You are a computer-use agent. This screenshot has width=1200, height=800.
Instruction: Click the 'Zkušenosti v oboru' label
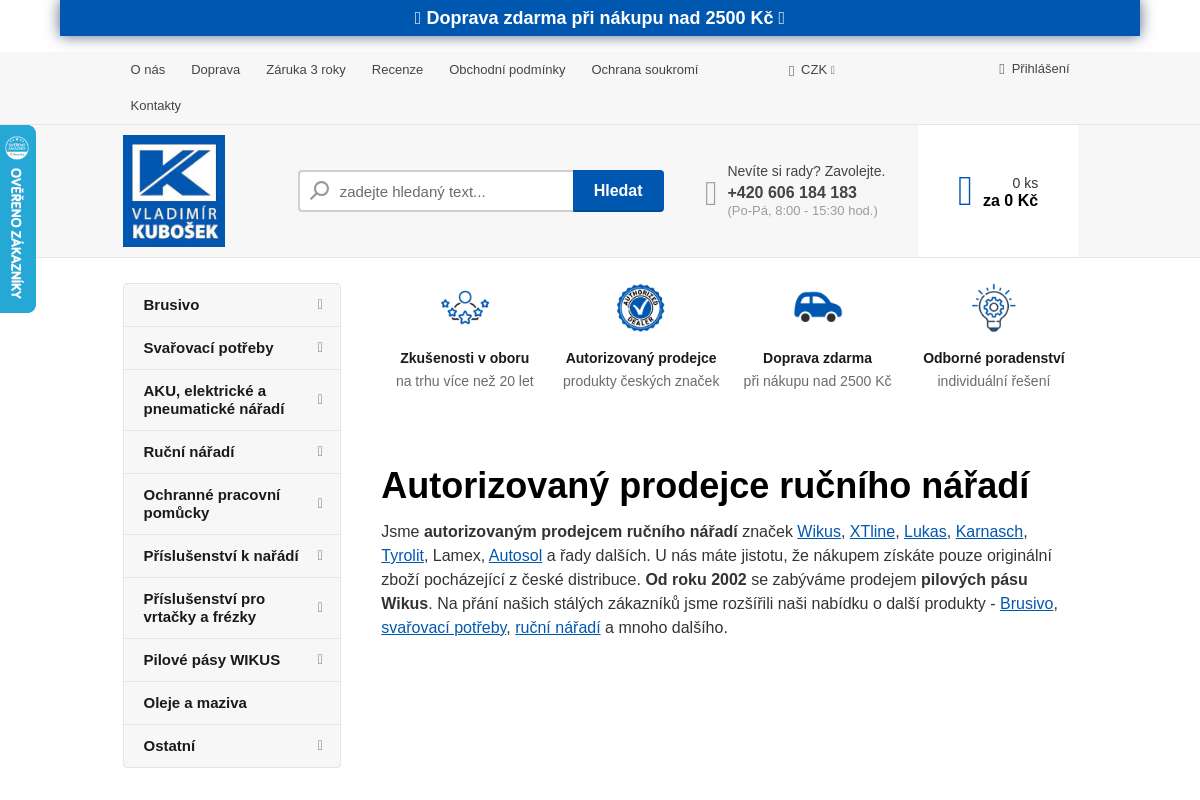click(x=465, y=358)
